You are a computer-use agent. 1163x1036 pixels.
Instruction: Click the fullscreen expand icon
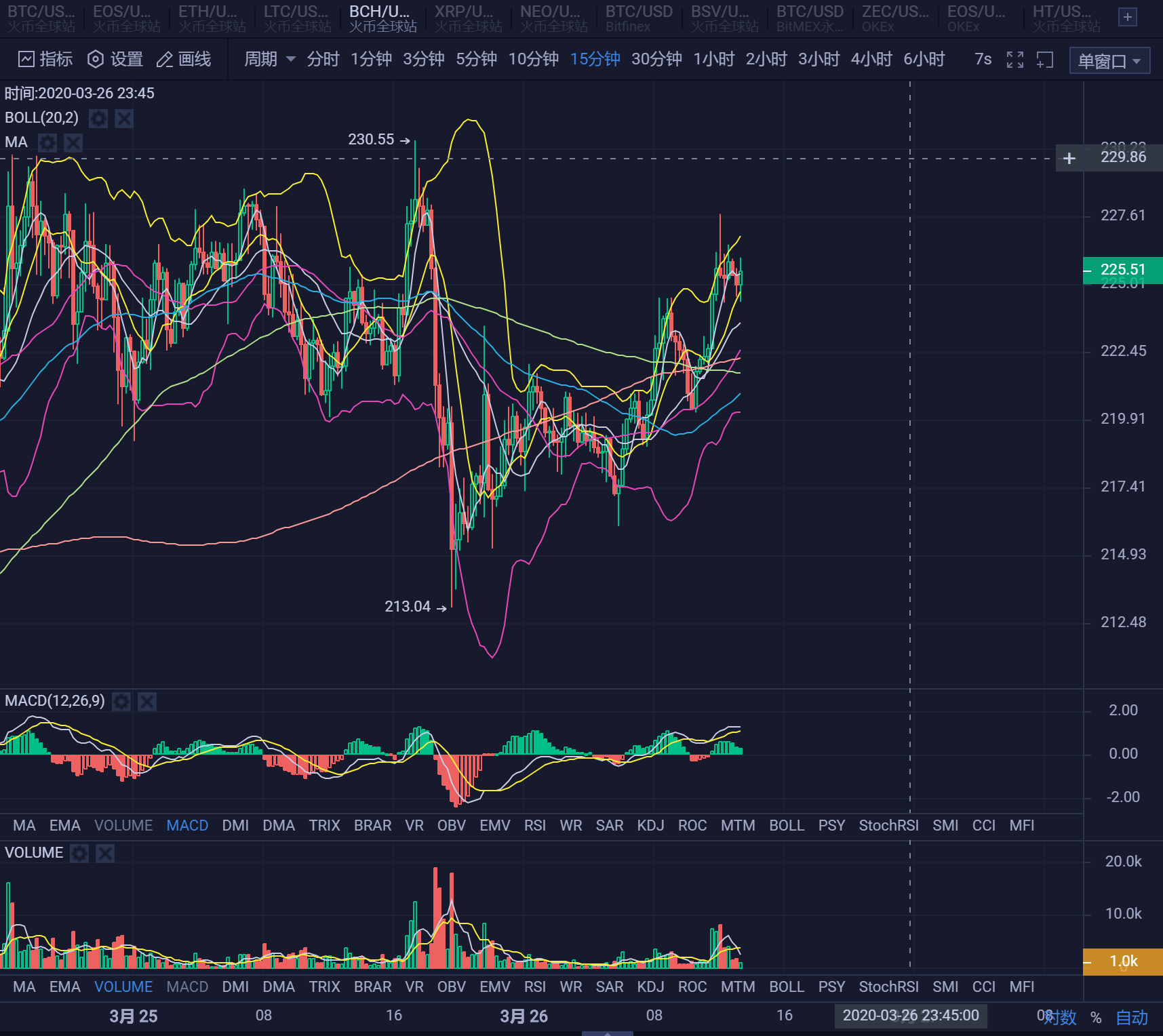(1015, 60)
